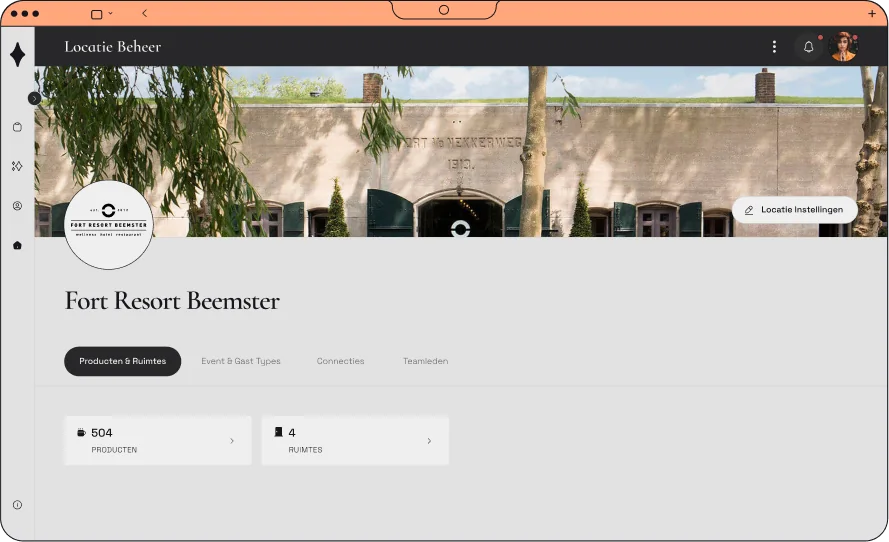Image resolution: width=889 pixels, height=542 pixels.
Task: Click the user avatar in the header
Action: click(843, 46)
